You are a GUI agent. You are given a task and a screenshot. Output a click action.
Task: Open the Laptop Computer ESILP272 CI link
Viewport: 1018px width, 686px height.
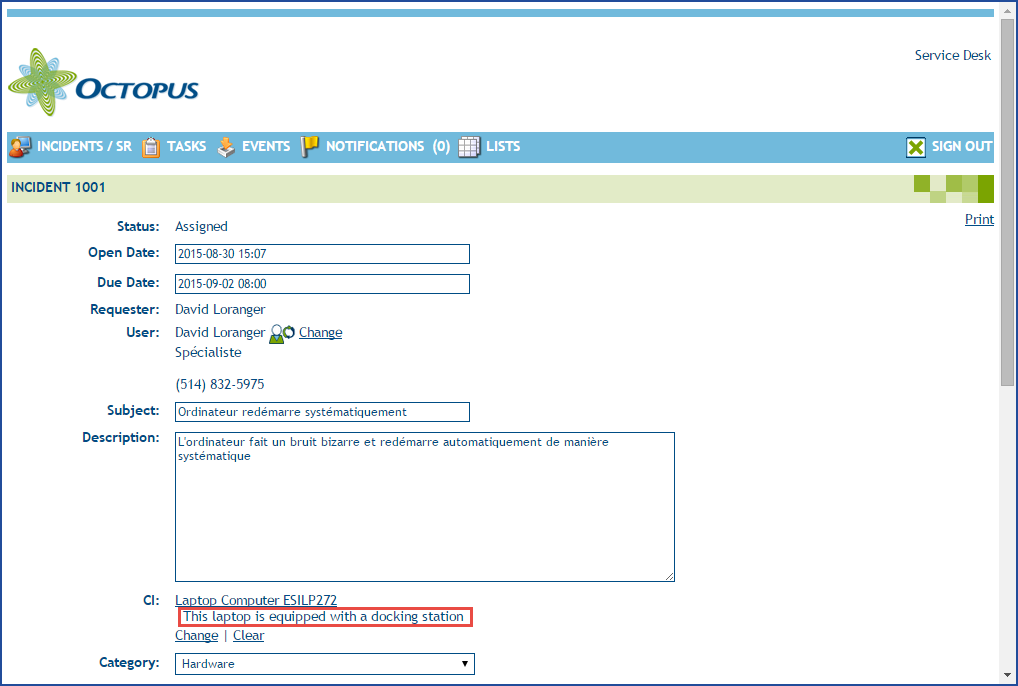[x=256, y=600]
